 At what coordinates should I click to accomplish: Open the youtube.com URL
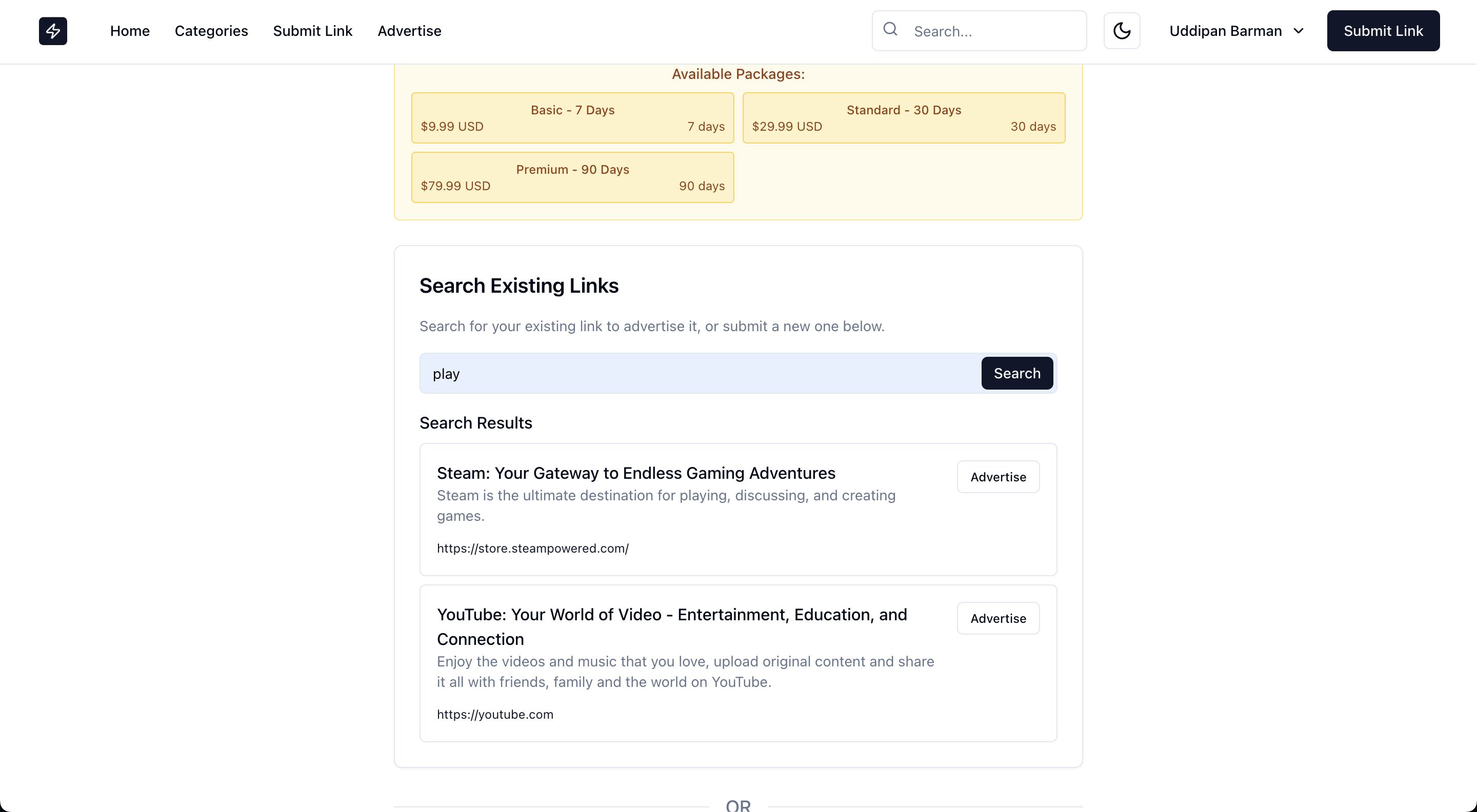tap(495, 715)
